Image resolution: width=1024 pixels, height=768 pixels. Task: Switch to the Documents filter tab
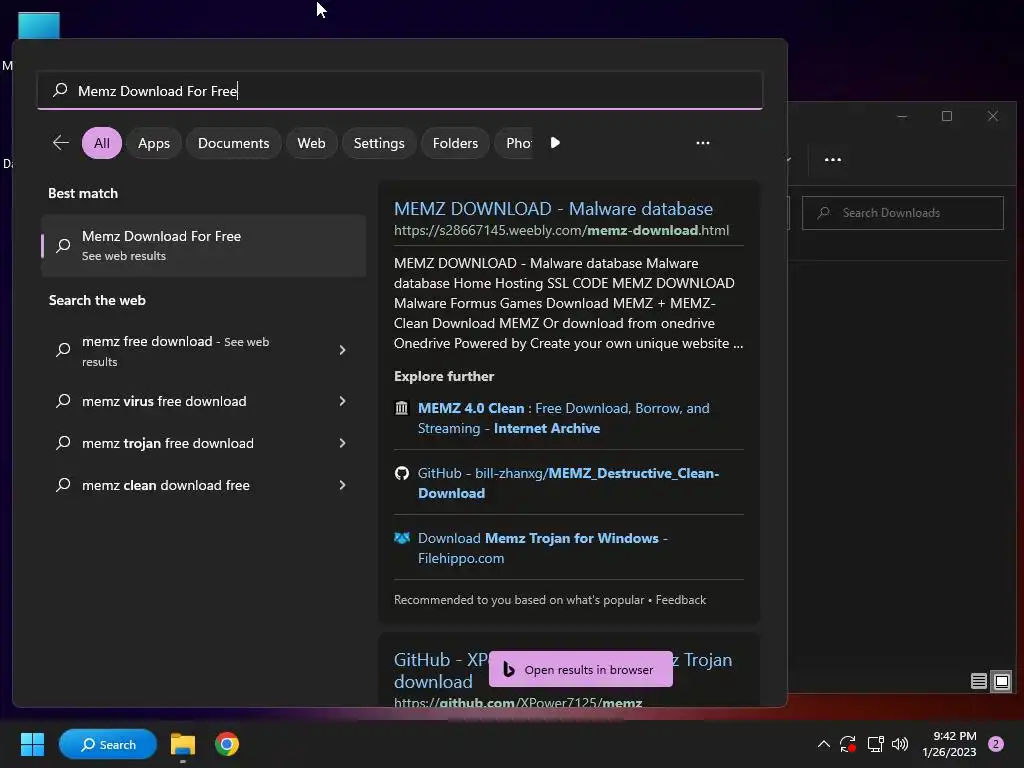click(x=234, y=143)
